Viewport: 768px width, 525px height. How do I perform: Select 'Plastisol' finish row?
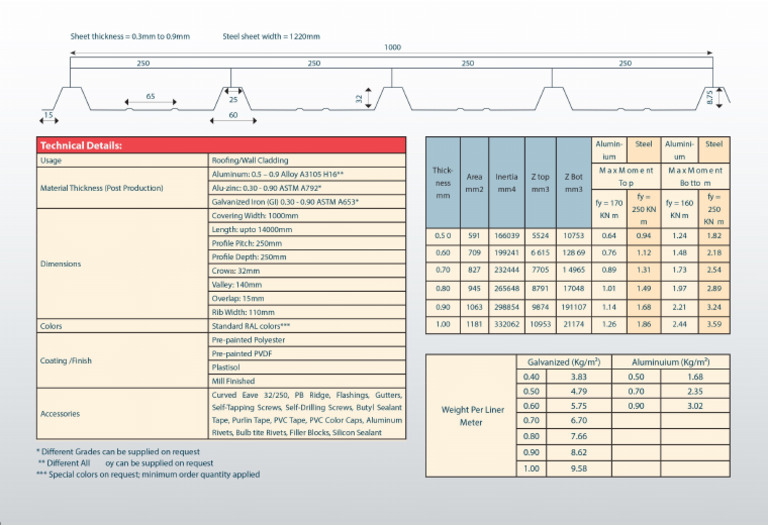(x=307, y=367)
